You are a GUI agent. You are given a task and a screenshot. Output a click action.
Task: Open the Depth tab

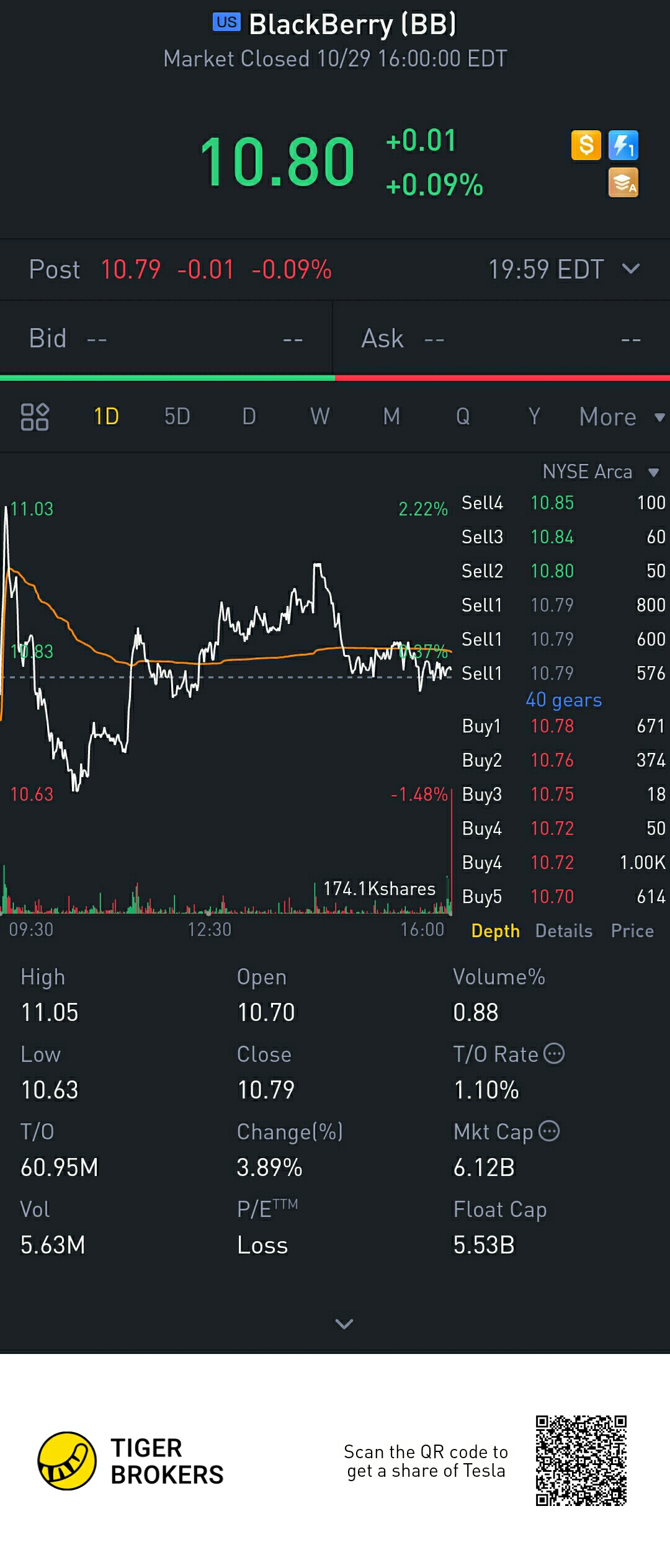495,930
